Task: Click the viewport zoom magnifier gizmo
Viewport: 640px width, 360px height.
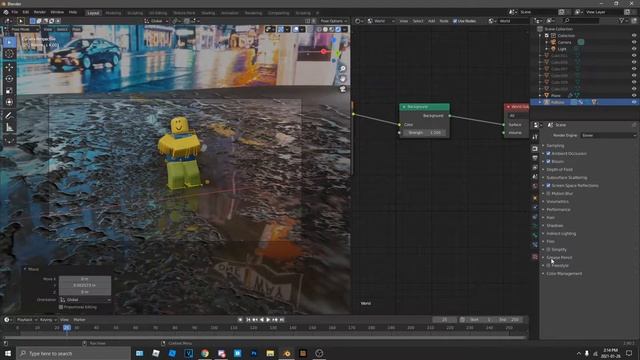Action: [342, 68]
